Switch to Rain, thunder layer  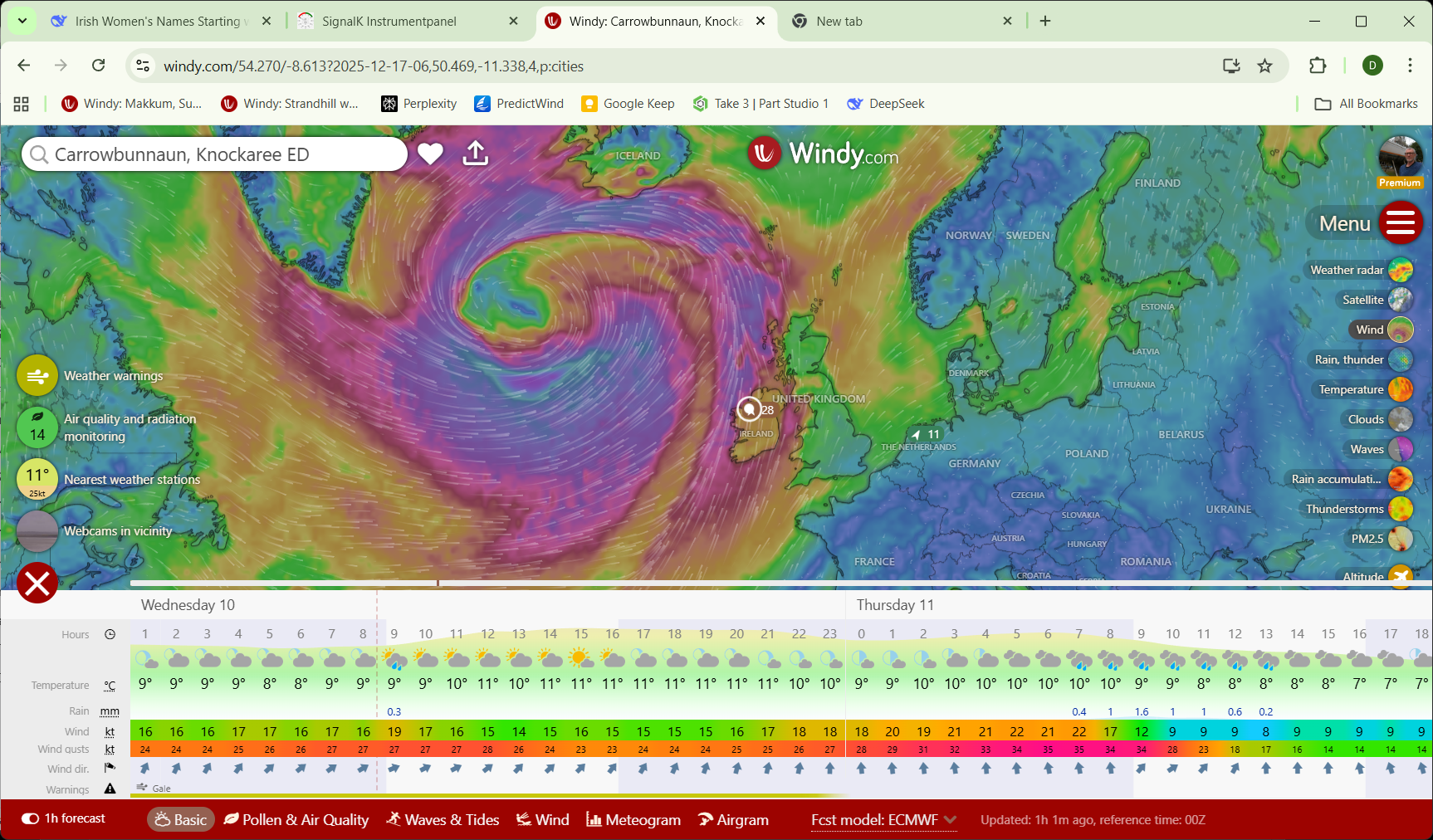click(1401, 359)
